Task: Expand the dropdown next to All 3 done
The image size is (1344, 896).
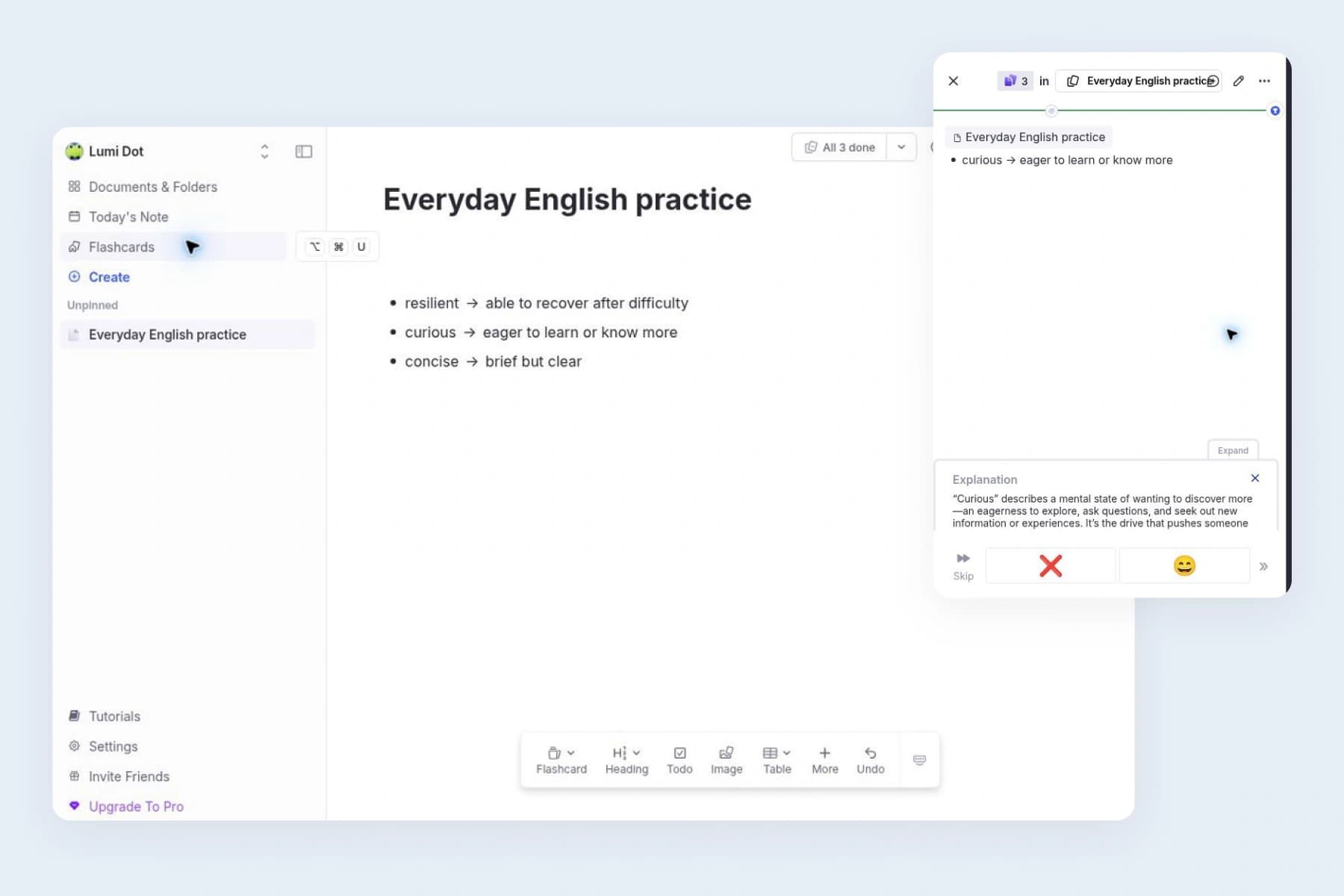Action: pyautogui.click(x=901, y=147)
